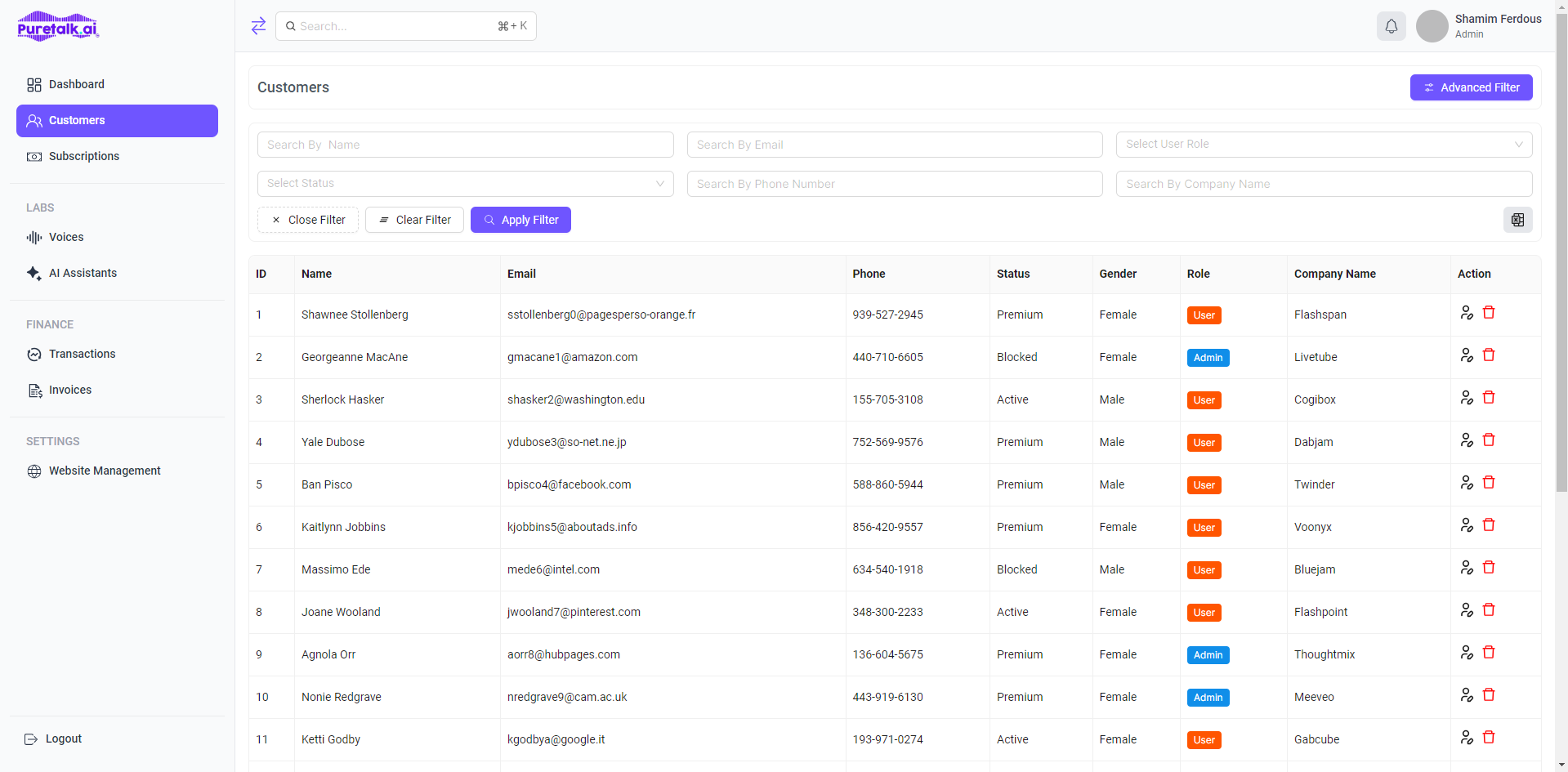This screenshot has width=1568, height=772.
Task: Click the delete icon for Shawnee Stollenberg
Action: pyautogui.click(x=1489, y=311)
